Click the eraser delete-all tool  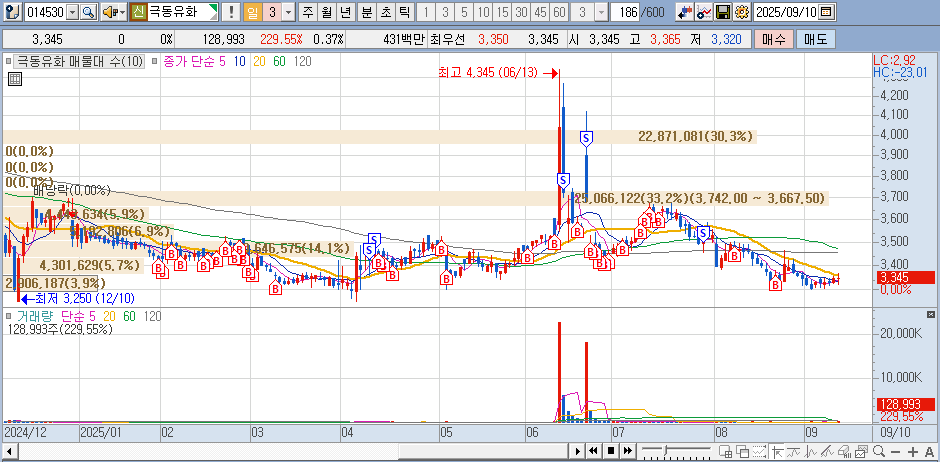[x=845, y=451]
